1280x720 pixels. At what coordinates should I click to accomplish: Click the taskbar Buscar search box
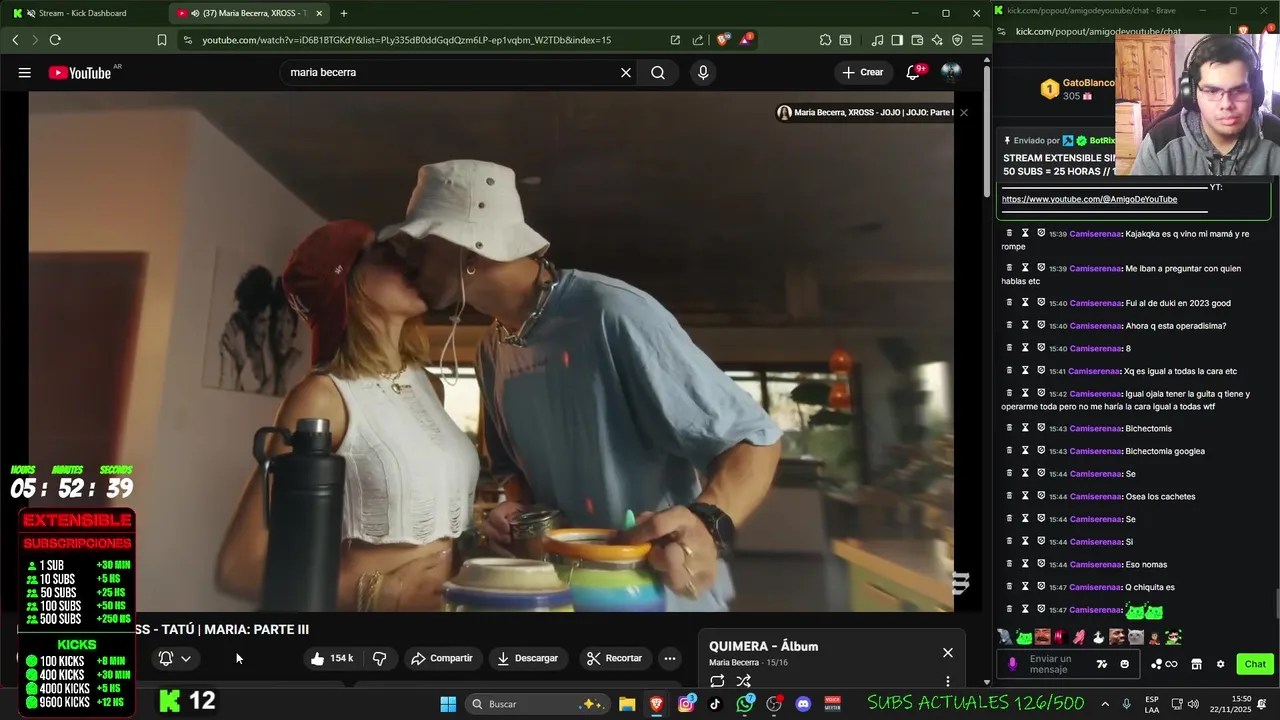[x=538, y=704]
